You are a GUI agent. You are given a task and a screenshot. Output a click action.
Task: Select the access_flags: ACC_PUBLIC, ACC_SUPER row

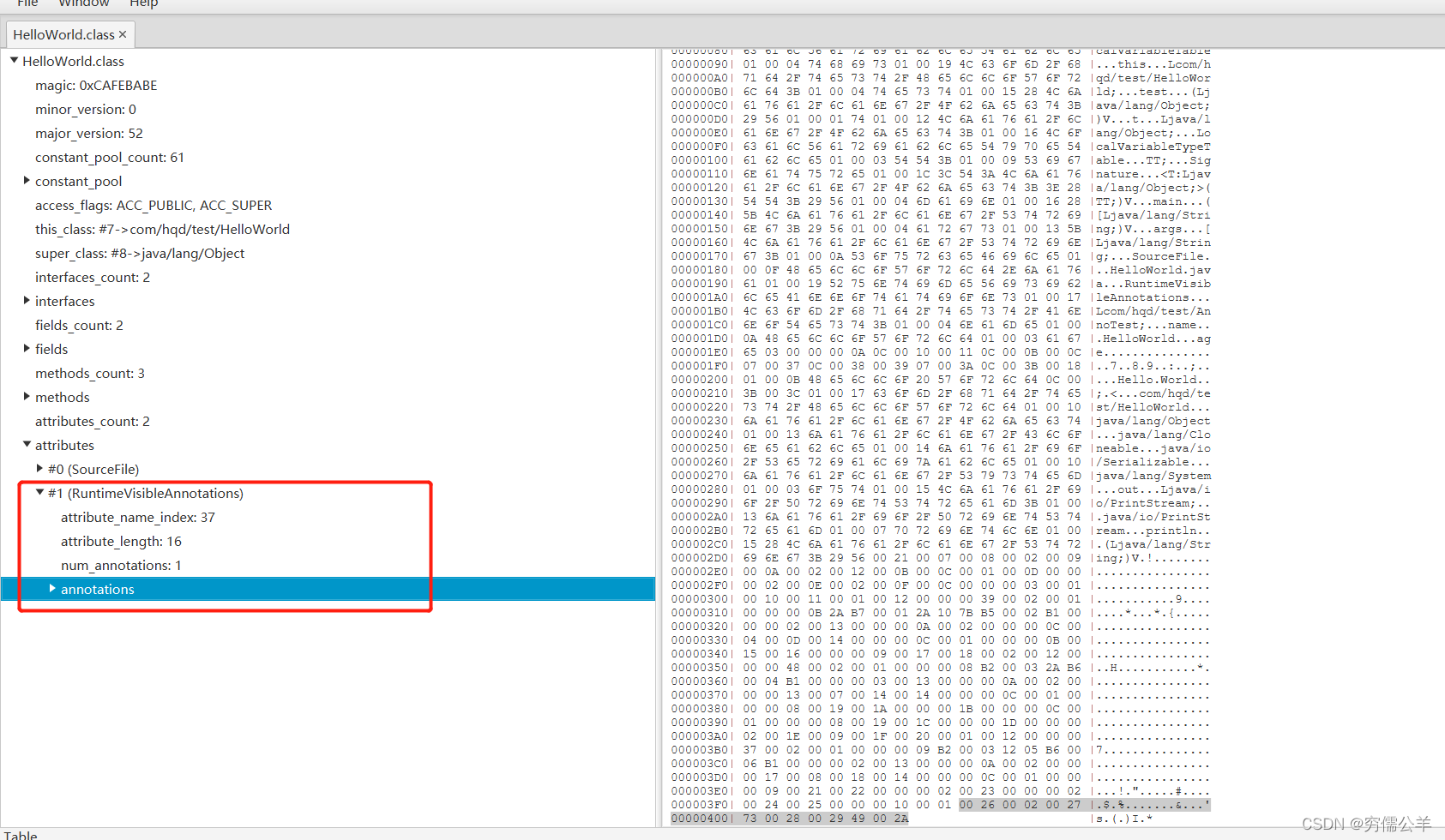pyautogui.click(x=154, y=206)
